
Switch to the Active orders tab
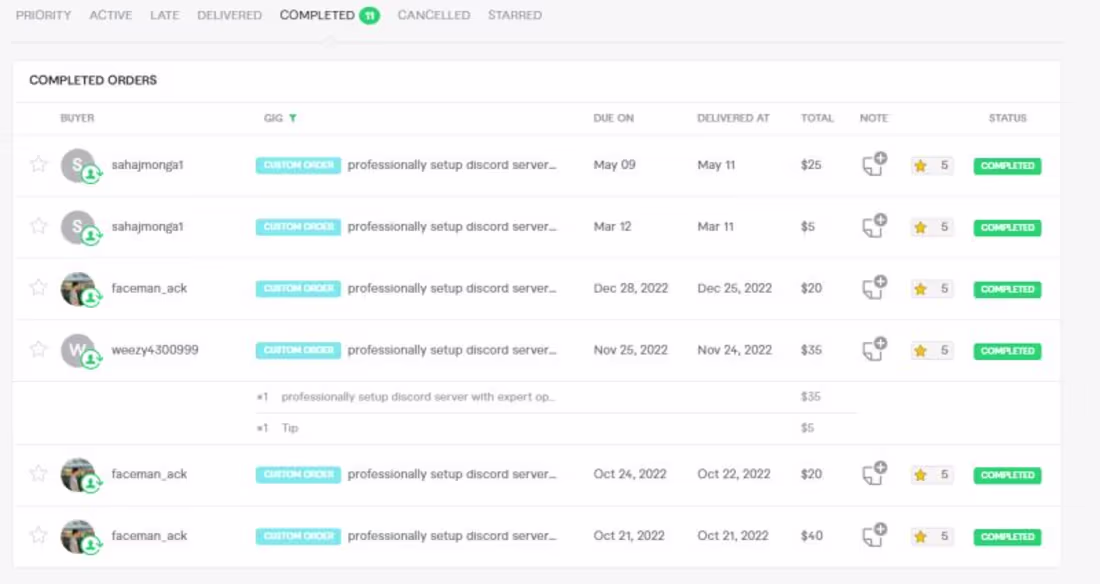(x=110, y=15)
